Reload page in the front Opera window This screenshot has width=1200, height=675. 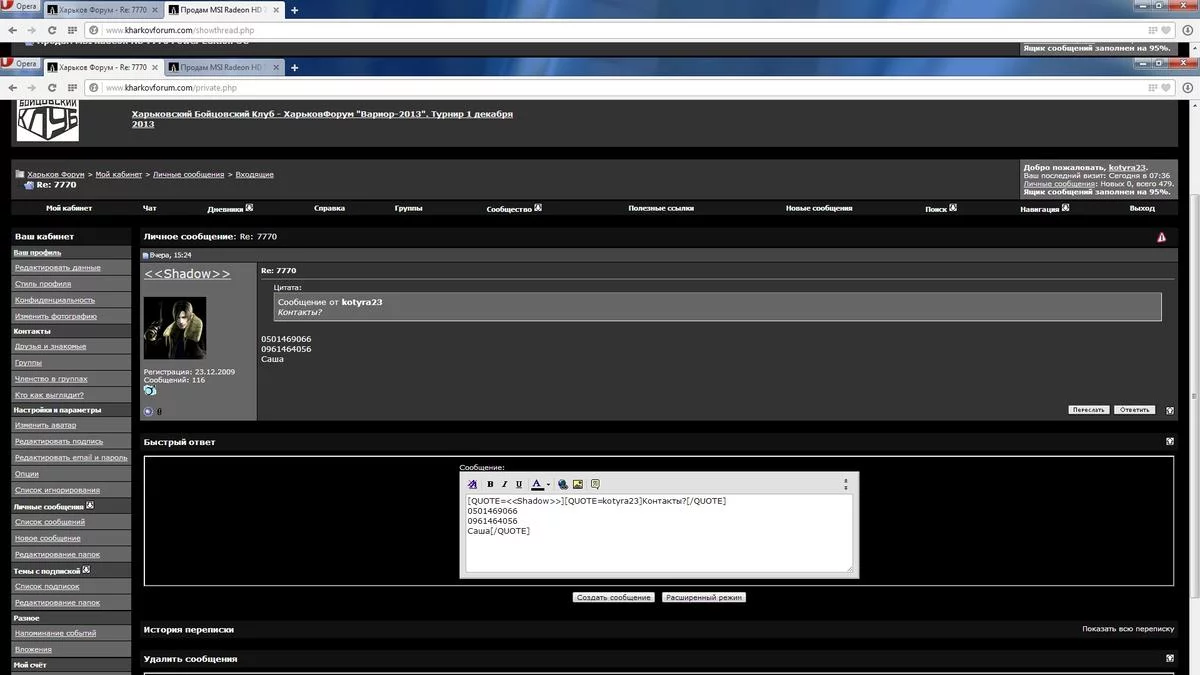pyautogui.click(x=51, y=87)
